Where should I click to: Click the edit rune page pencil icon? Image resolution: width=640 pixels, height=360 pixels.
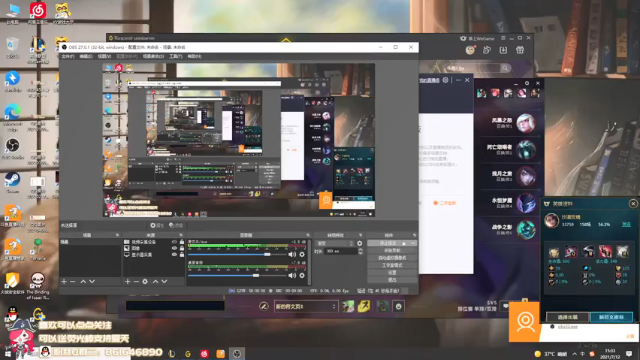pos(264,306)
